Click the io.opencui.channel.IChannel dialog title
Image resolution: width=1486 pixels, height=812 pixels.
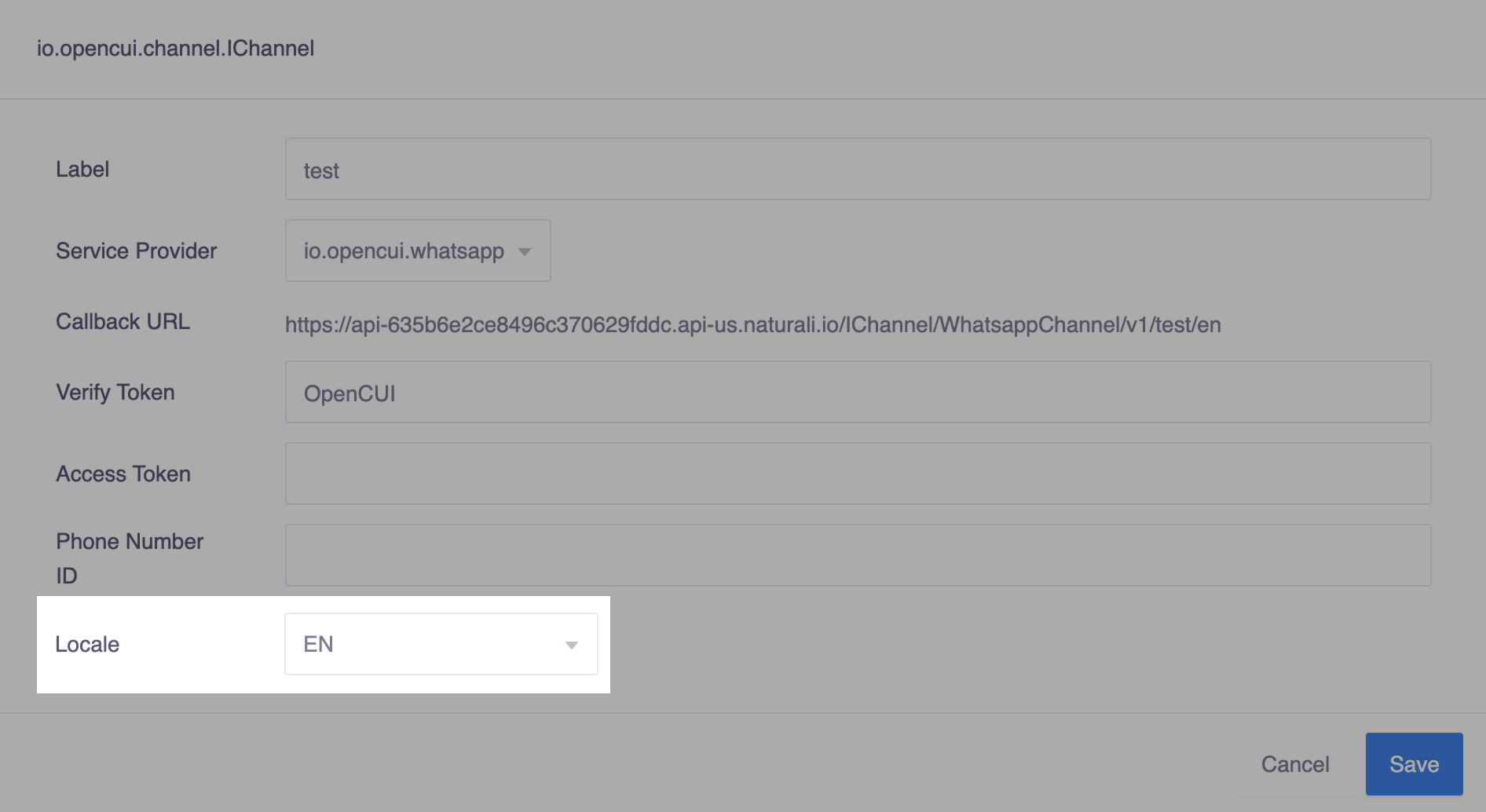click(x=175, y=48)
